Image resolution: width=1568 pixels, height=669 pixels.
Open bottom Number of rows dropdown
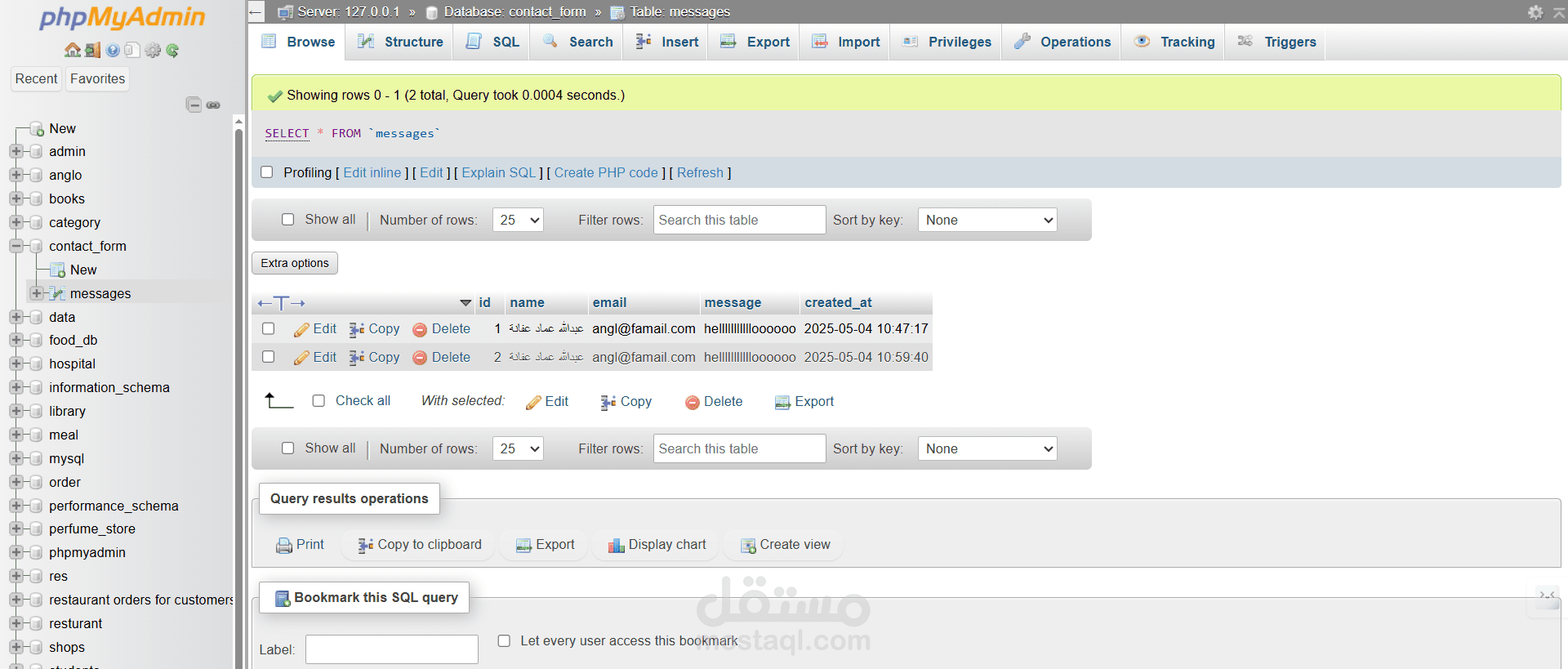pyautogui.click(x=518, y=448)
